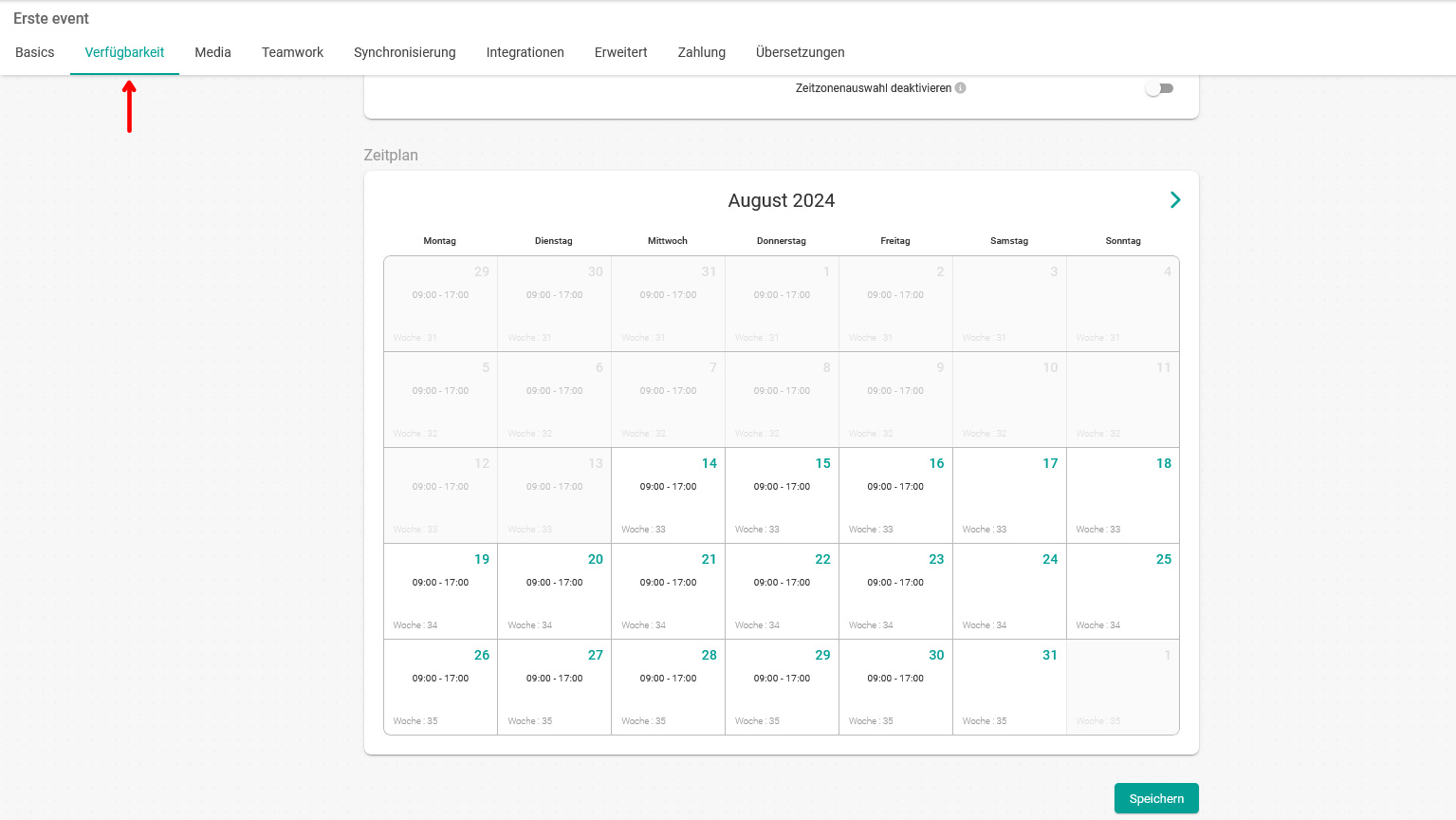
Task: Pick August 19 in the schedule
Action: tap(440, 591)
